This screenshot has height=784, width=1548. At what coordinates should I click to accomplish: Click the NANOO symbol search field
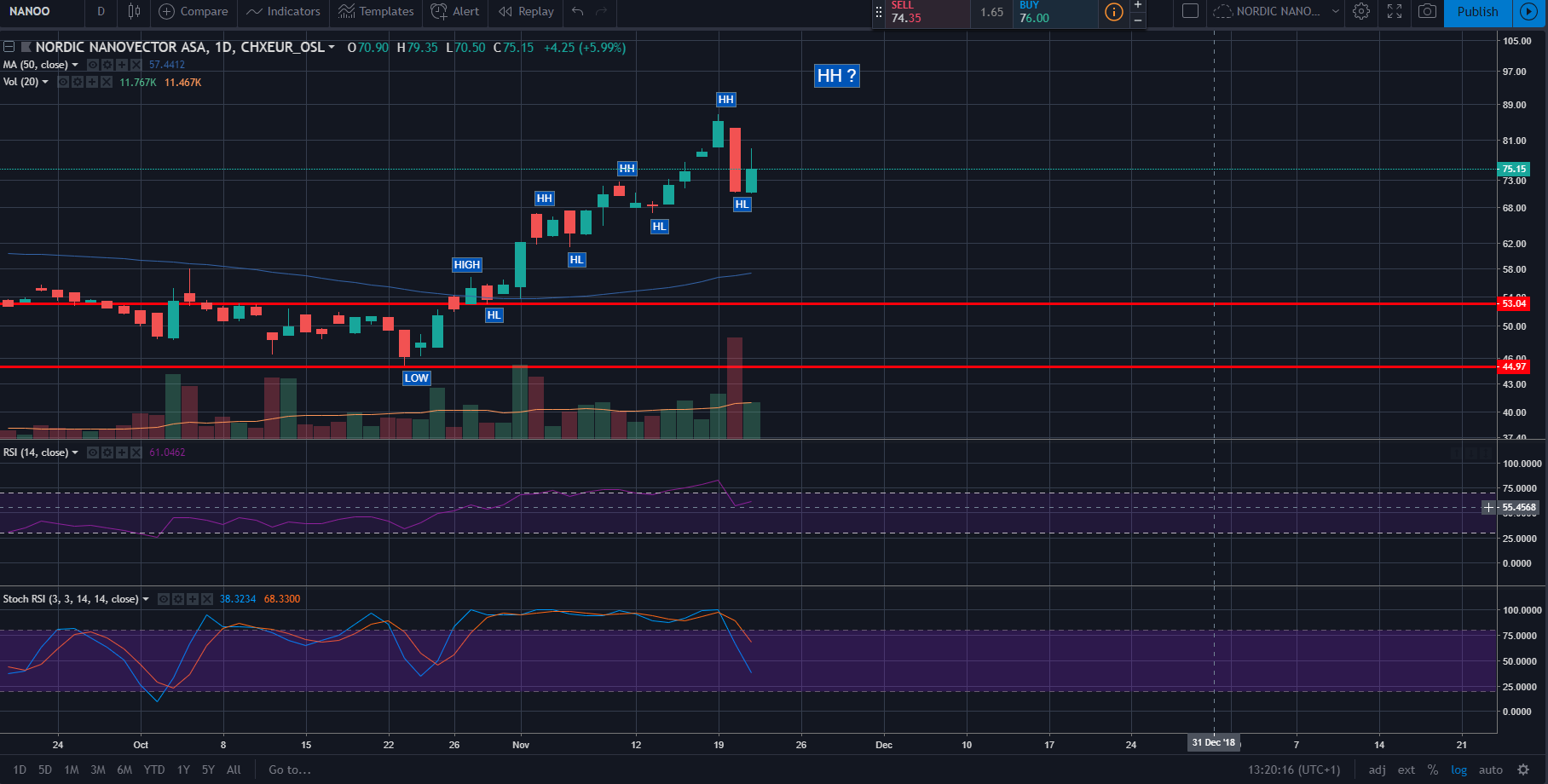pyautogui.click(x=41, y=11)
